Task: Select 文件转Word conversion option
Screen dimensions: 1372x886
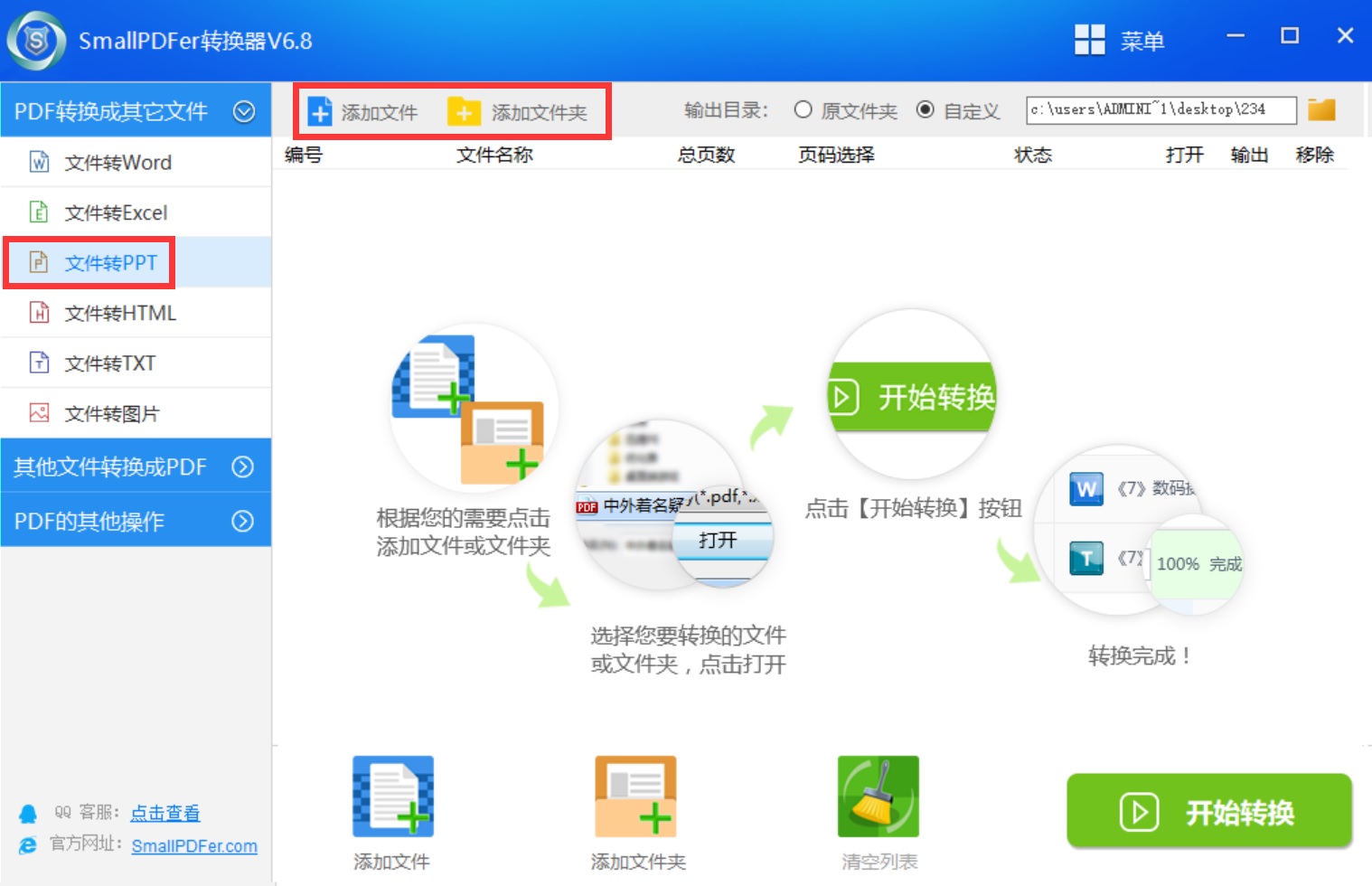Action: (x=136, y=162)
